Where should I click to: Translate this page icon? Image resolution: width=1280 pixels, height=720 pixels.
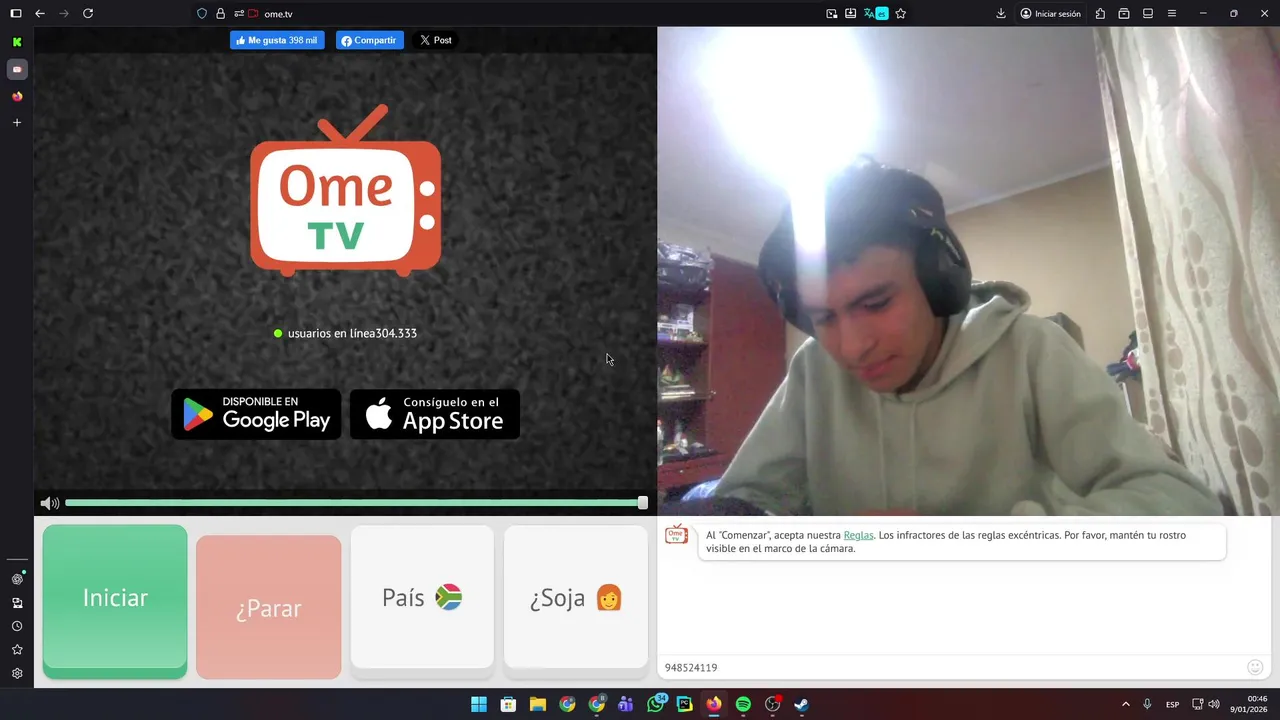point(876,14)
